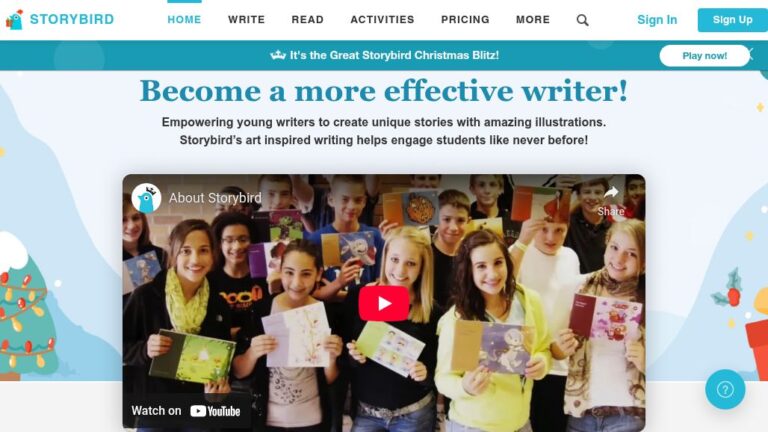The height and width of the screenshot is (432, 768).
Task: Click the Storybird bird logo icon
Action: click(15, 20)
